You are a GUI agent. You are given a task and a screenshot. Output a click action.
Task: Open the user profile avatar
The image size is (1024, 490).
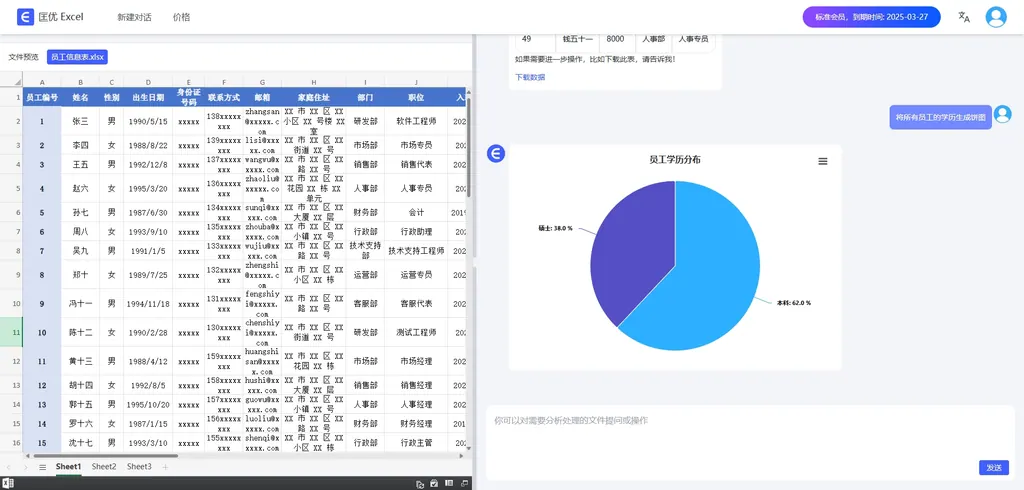(996, 17)
